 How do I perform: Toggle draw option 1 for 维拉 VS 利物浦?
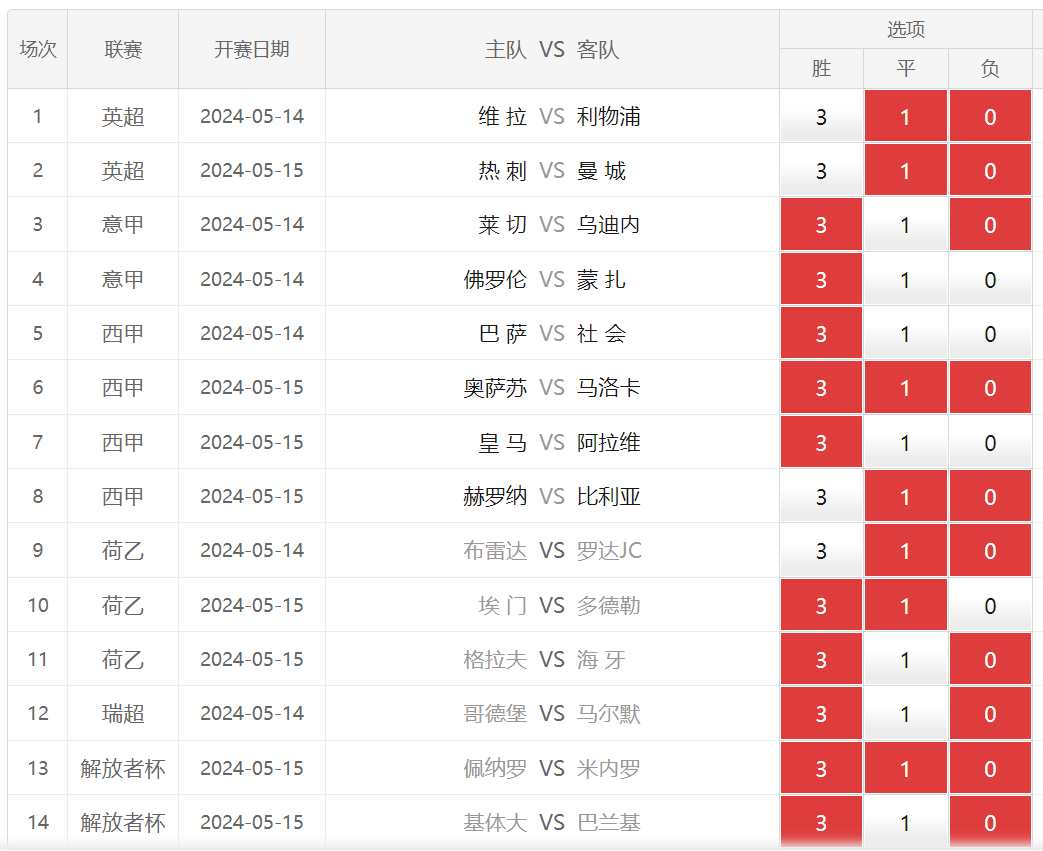(905, 116)
